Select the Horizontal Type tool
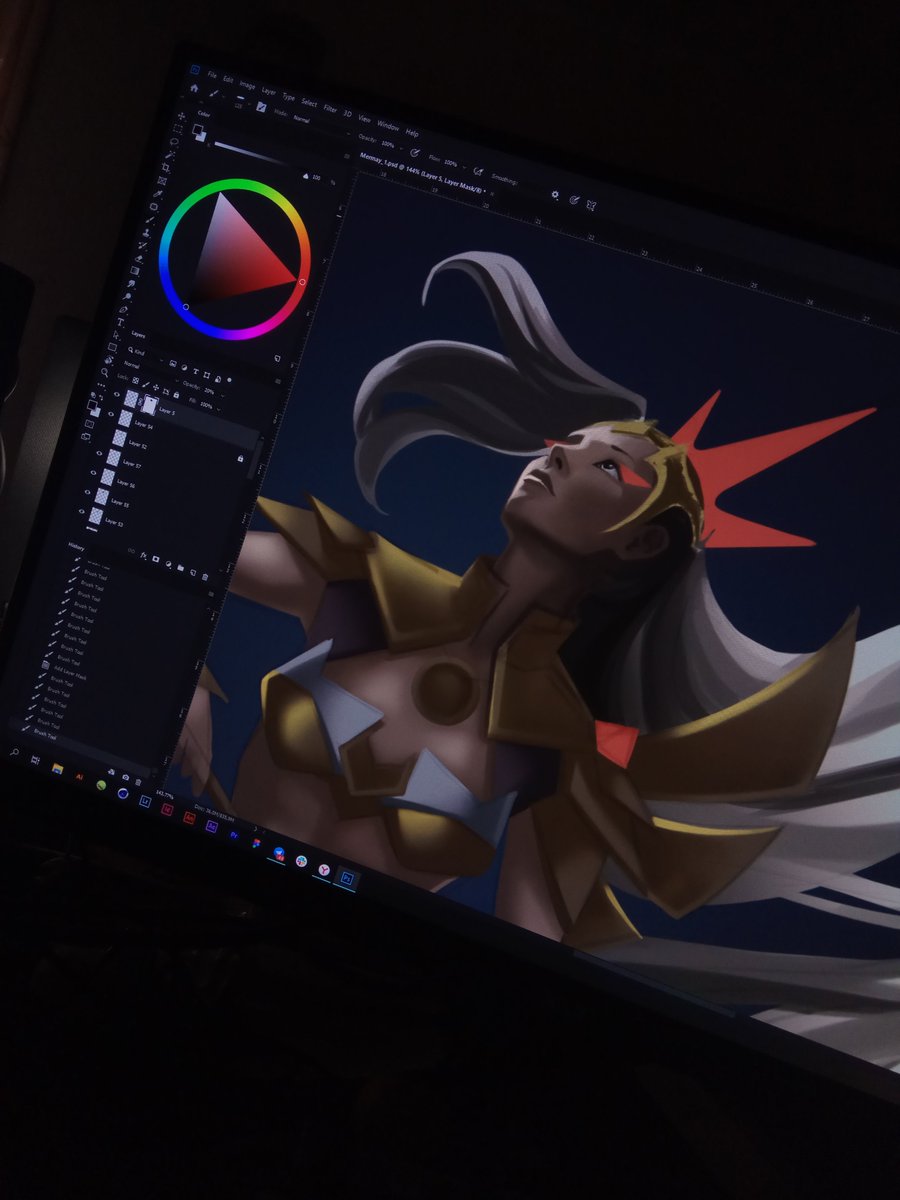900x1200 pixels. coord(120,322)
